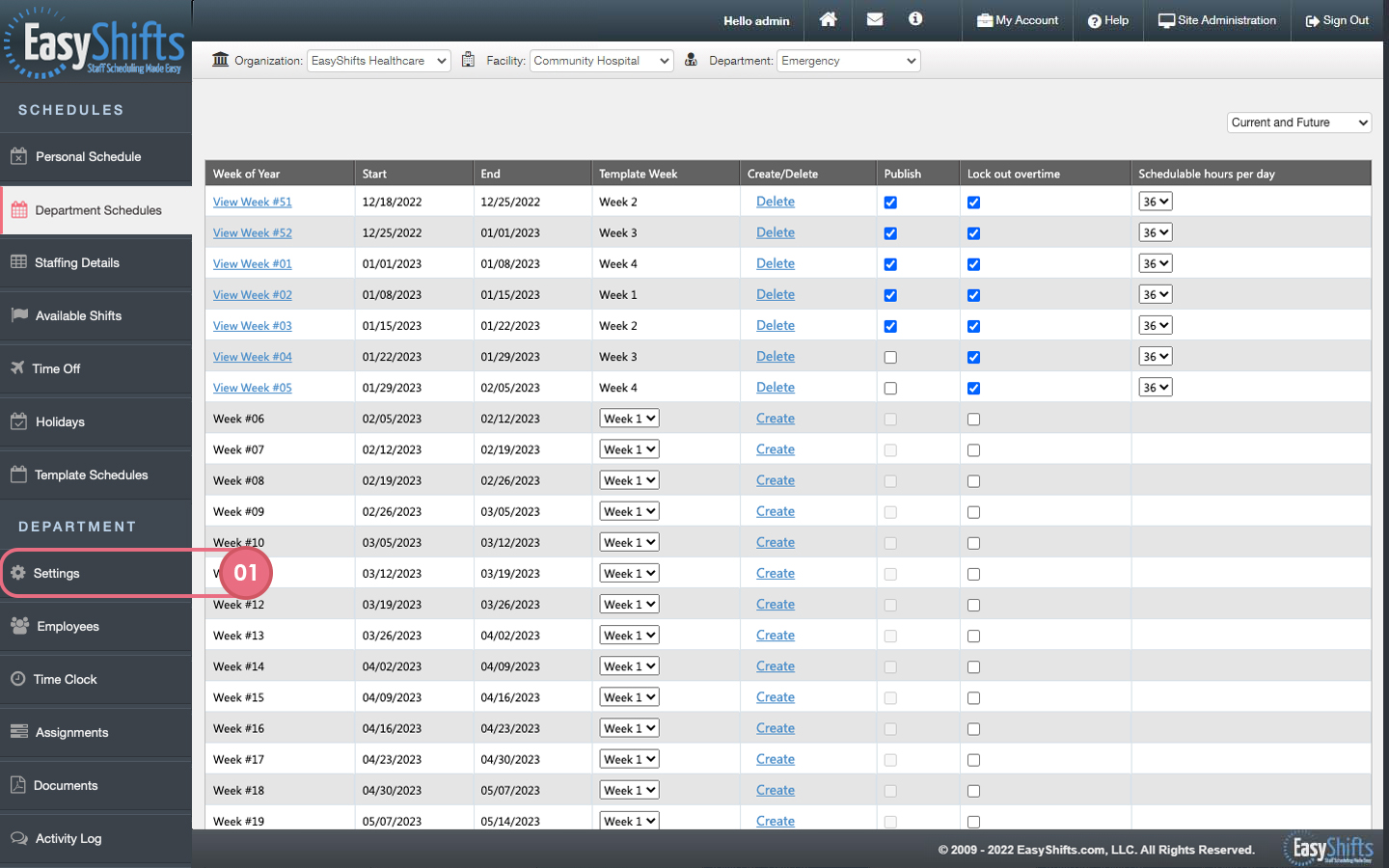Open the Department dropdown showing Emergency
1389x868 pixels.
click(x=848, y=61)
